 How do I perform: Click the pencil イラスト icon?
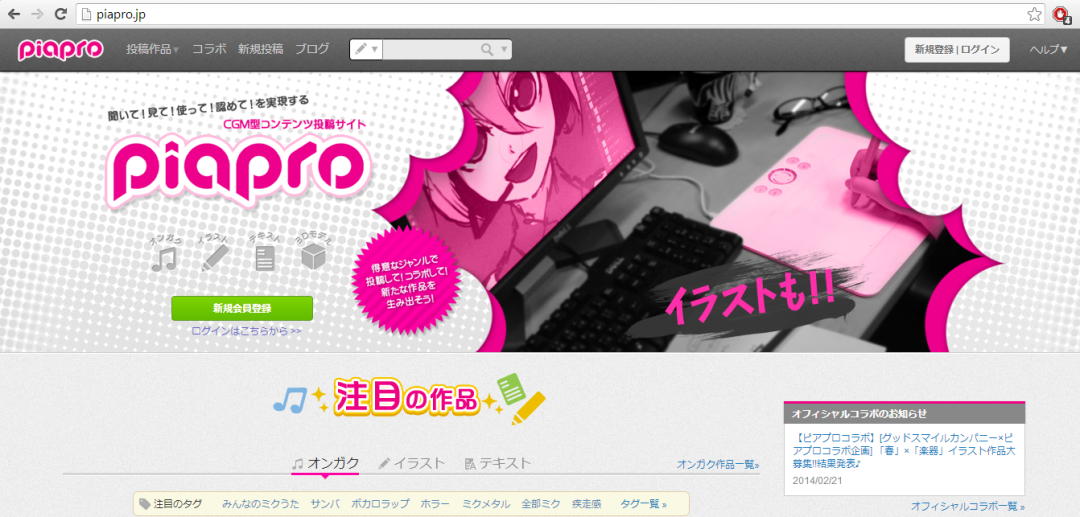coord(215,258)
